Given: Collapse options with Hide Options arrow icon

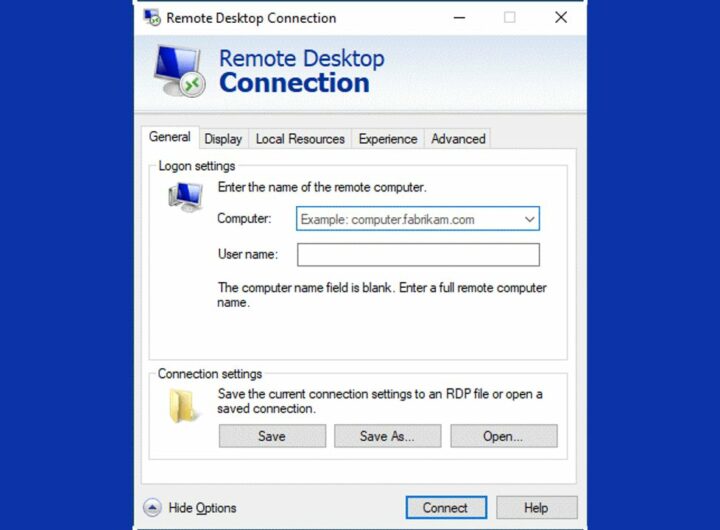Looking at the screenshot, I should 152,507.
